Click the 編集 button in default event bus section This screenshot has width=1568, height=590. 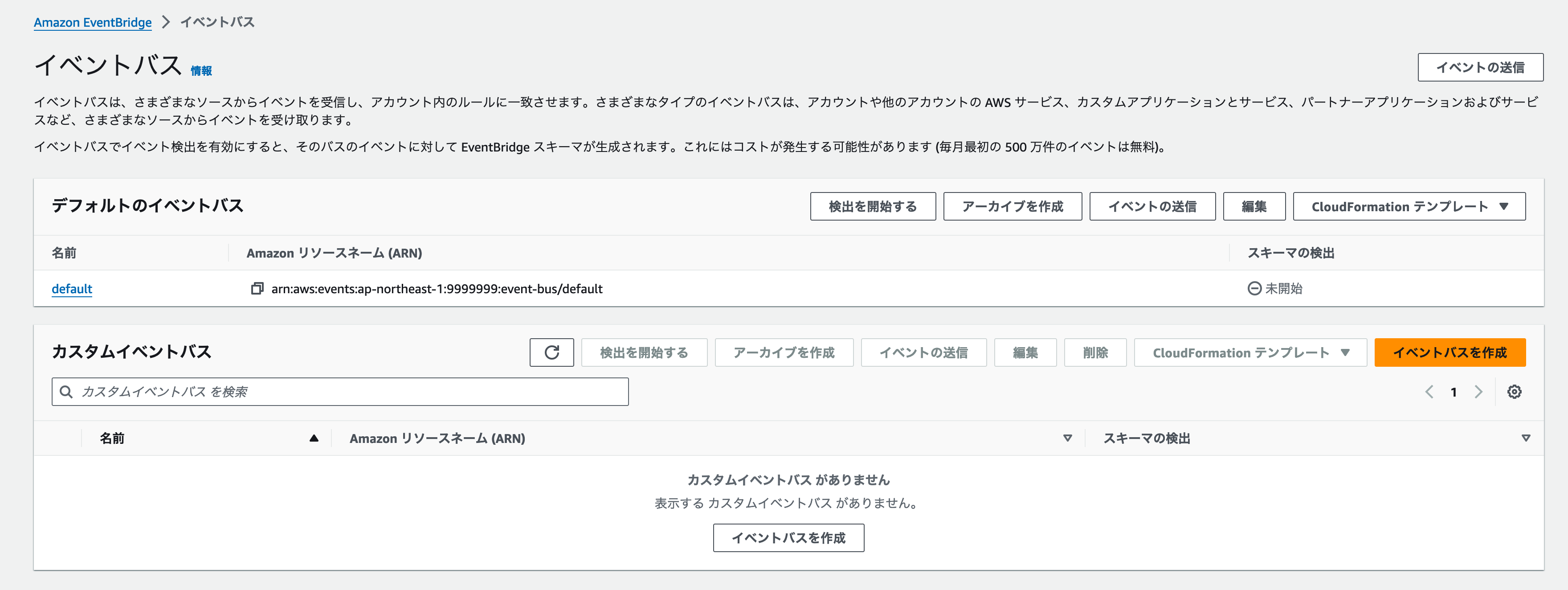(1254, 206)
